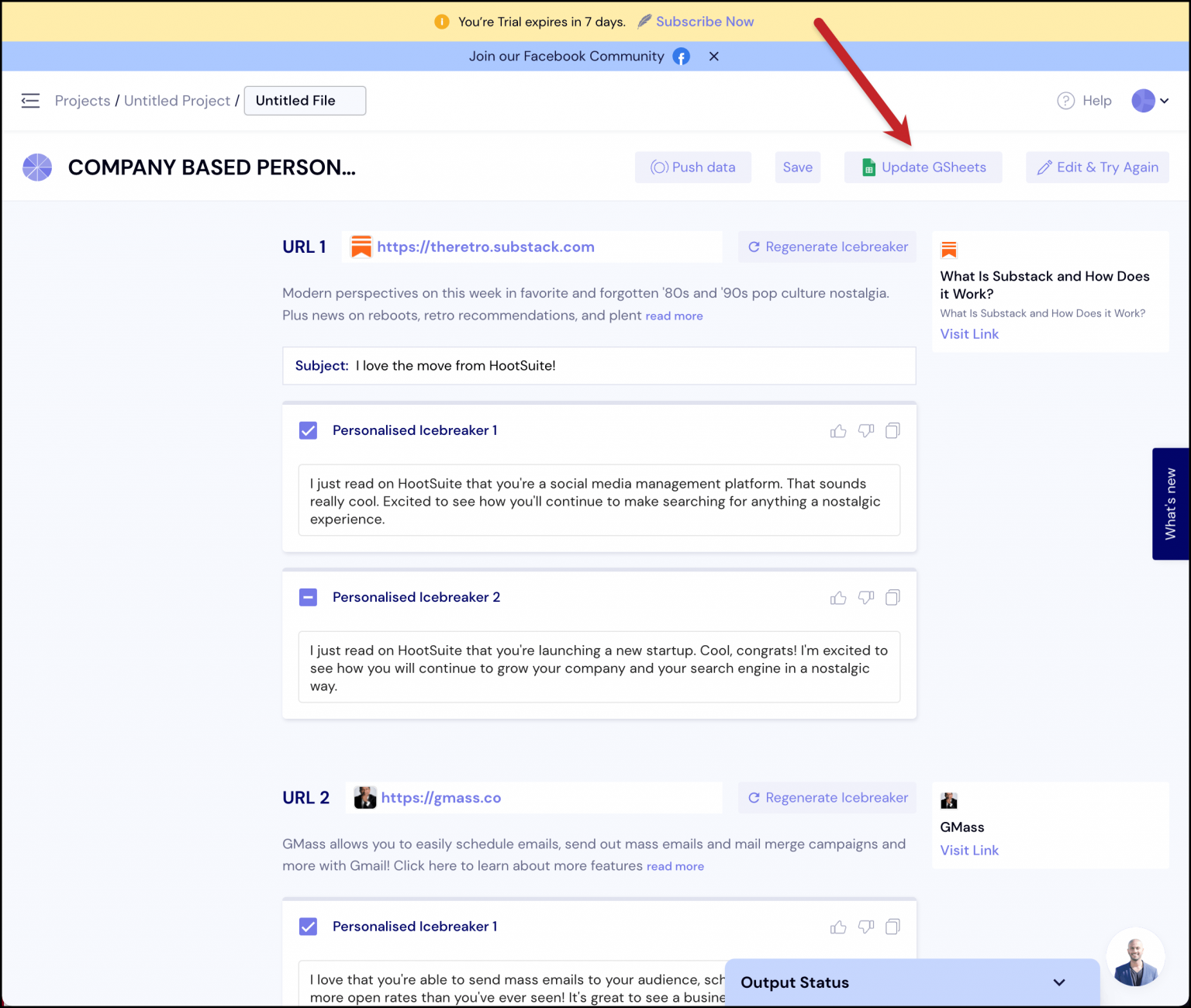
Task: Copy Personalised Icebreaker 1 text
Action: click(892, 430)
